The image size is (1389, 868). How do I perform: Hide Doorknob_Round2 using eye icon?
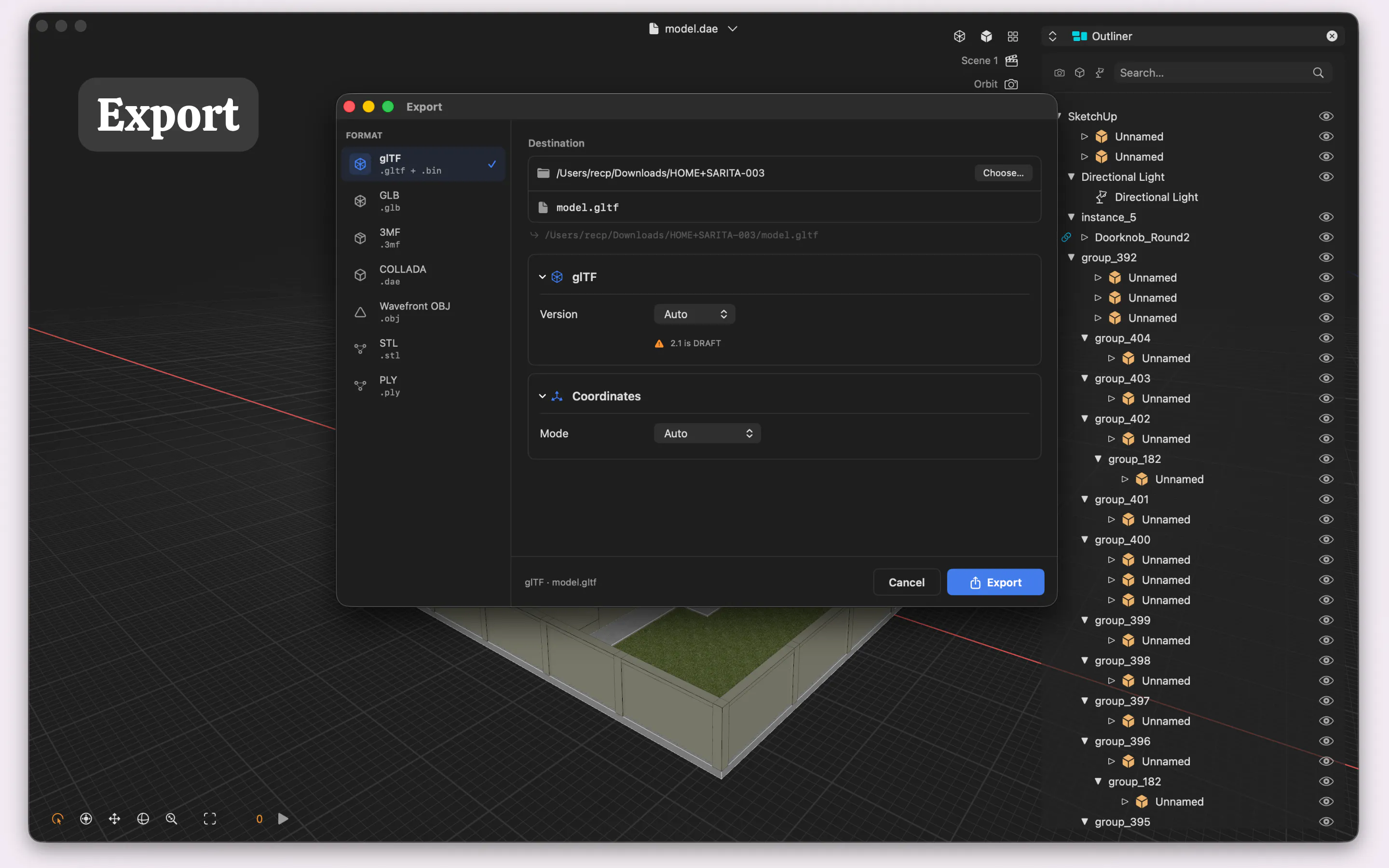1326,237
